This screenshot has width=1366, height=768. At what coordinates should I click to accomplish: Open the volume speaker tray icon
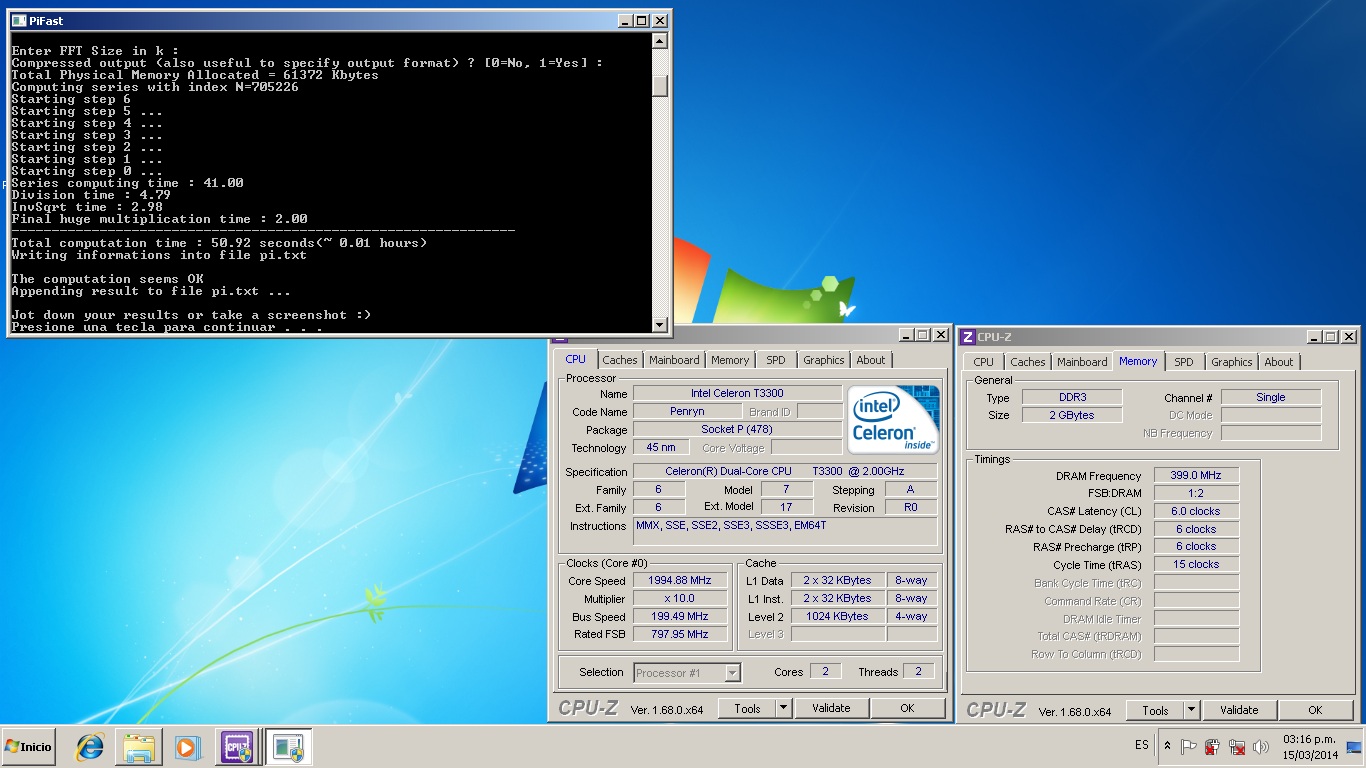[x=1260, y=746]
